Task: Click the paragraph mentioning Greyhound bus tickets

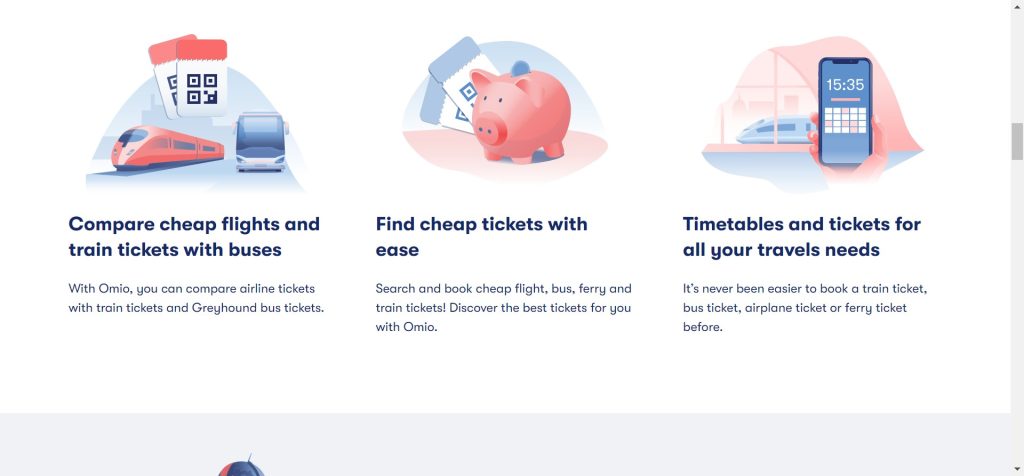Action: point(196,298)
